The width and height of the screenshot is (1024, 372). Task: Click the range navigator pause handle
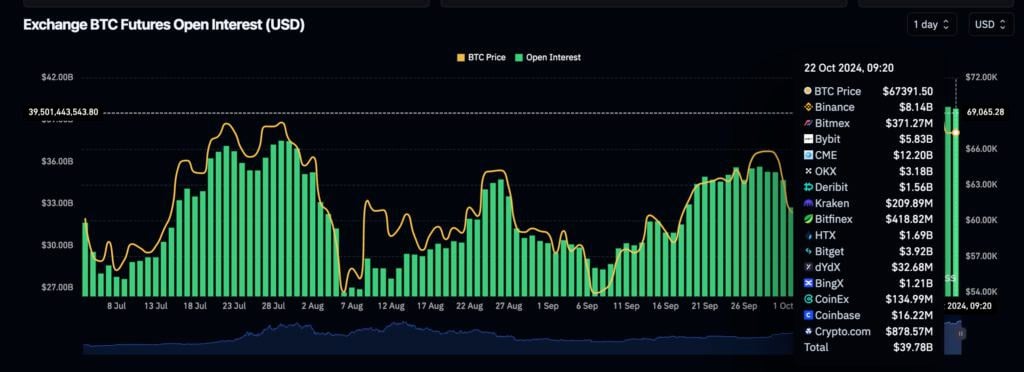[961, 333]
